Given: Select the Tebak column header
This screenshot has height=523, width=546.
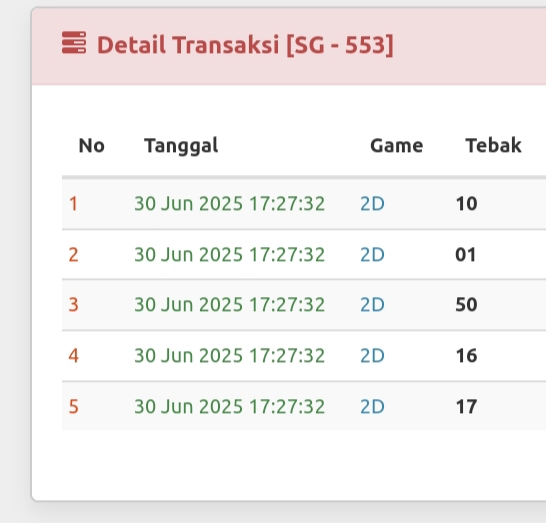Looking at the screenshot, I should click(x=493, y=145).
